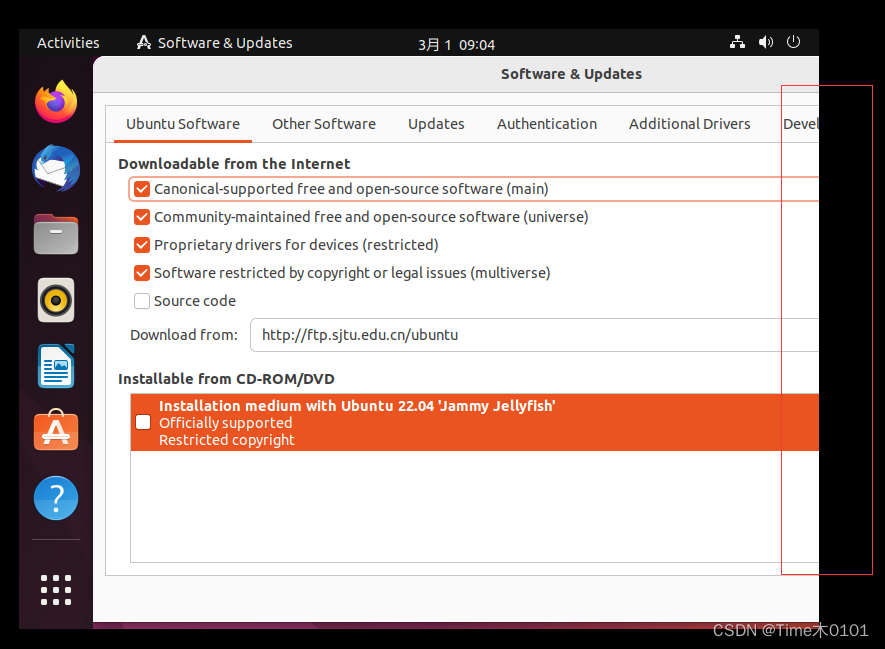Enable the Source code checkbox
This screenshot has height=649, width=885.
(x=142, y=301)
